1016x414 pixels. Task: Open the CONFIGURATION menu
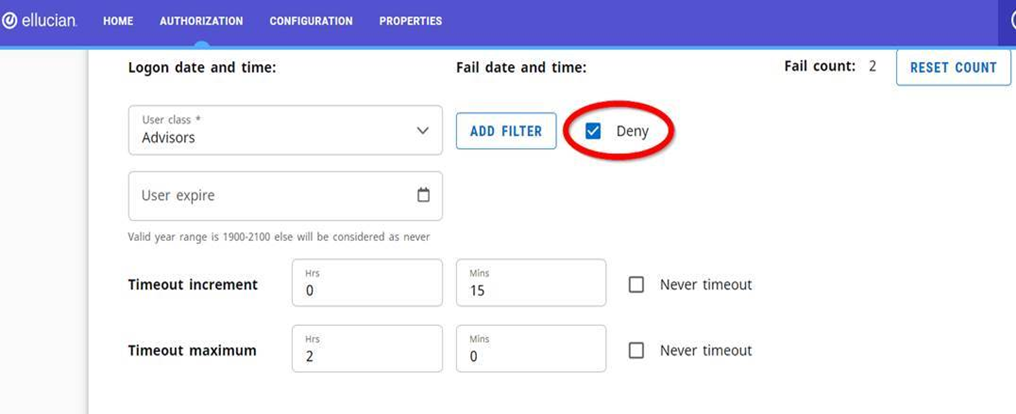coord(311,21)
